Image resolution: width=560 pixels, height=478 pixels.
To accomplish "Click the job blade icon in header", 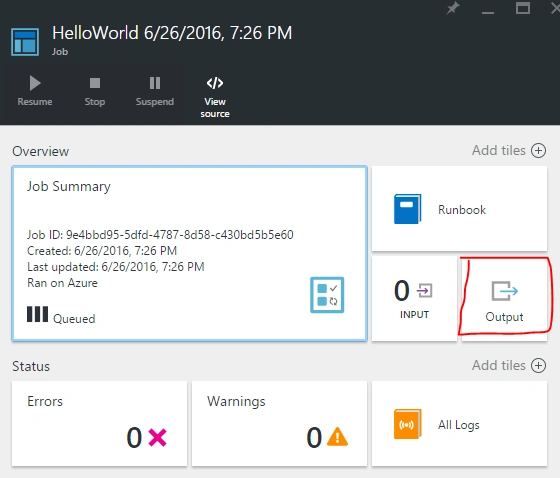I will click(25, 42).
